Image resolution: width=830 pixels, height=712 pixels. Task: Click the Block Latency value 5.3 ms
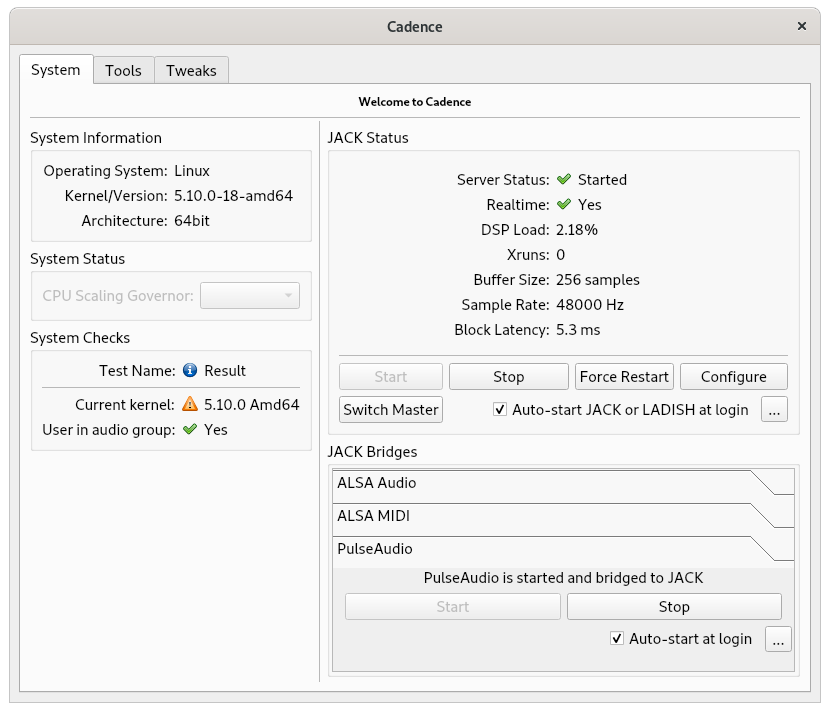coord(578,330)
